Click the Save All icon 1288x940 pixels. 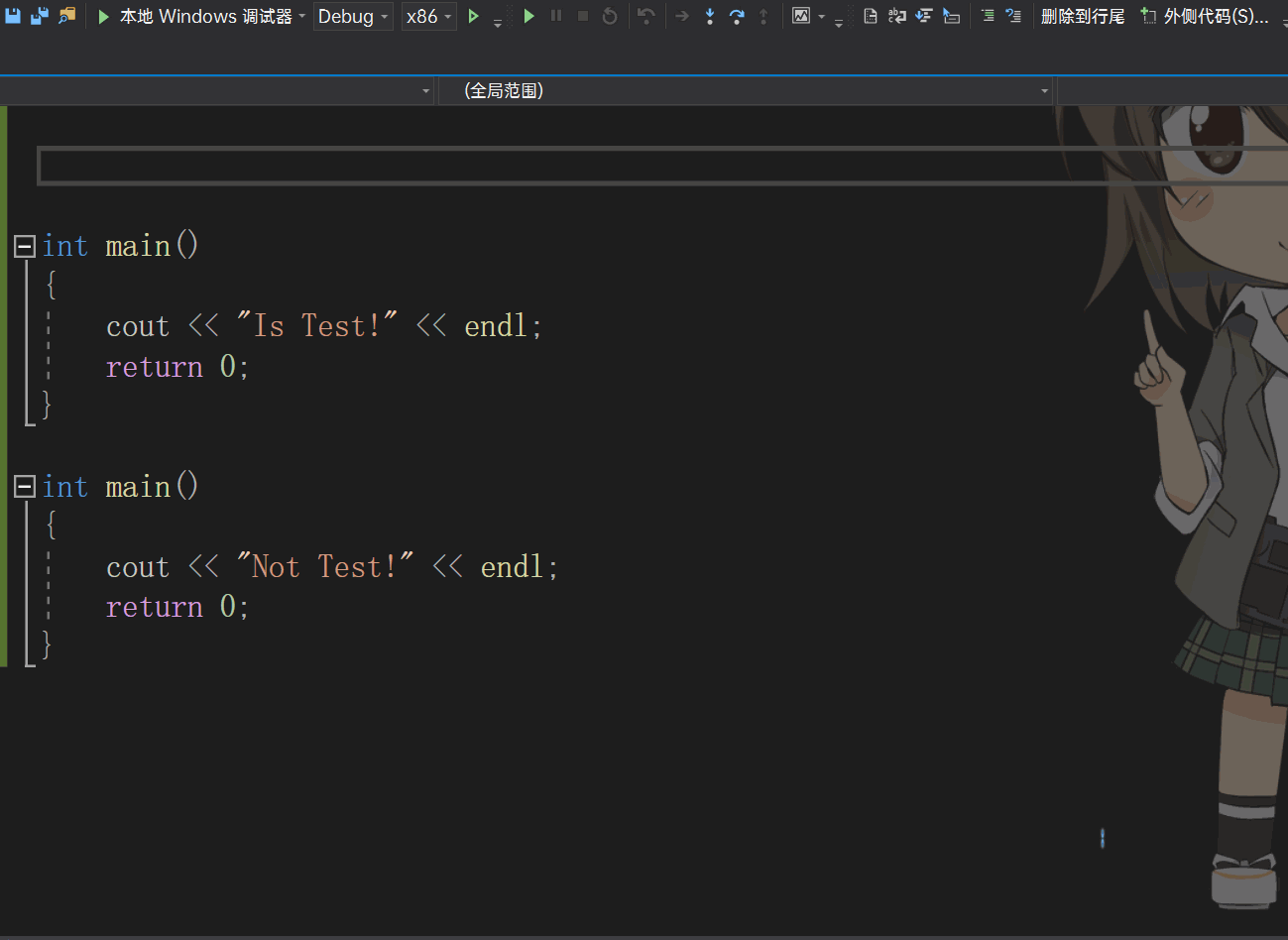(40, 16)
